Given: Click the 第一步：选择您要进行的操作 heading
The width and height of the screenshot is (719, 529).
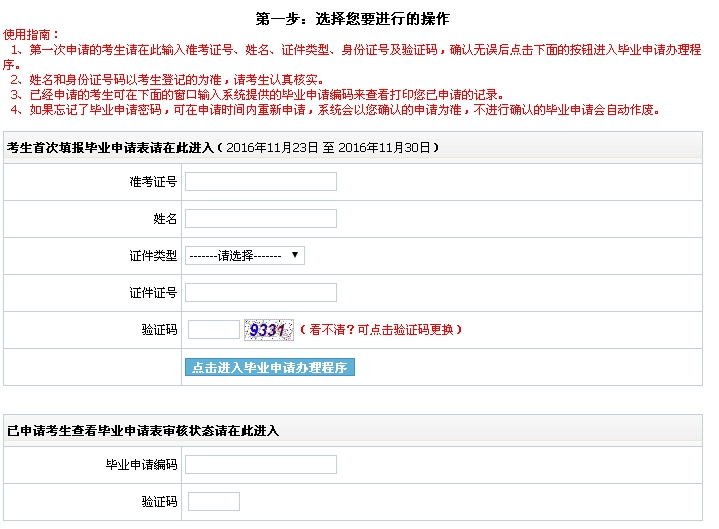Looking at the screenshot, I should 352,19.
